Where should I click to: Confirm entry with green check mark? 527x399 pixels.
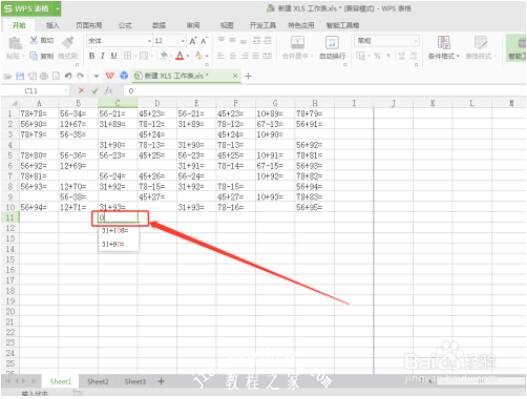click(95, 90)
